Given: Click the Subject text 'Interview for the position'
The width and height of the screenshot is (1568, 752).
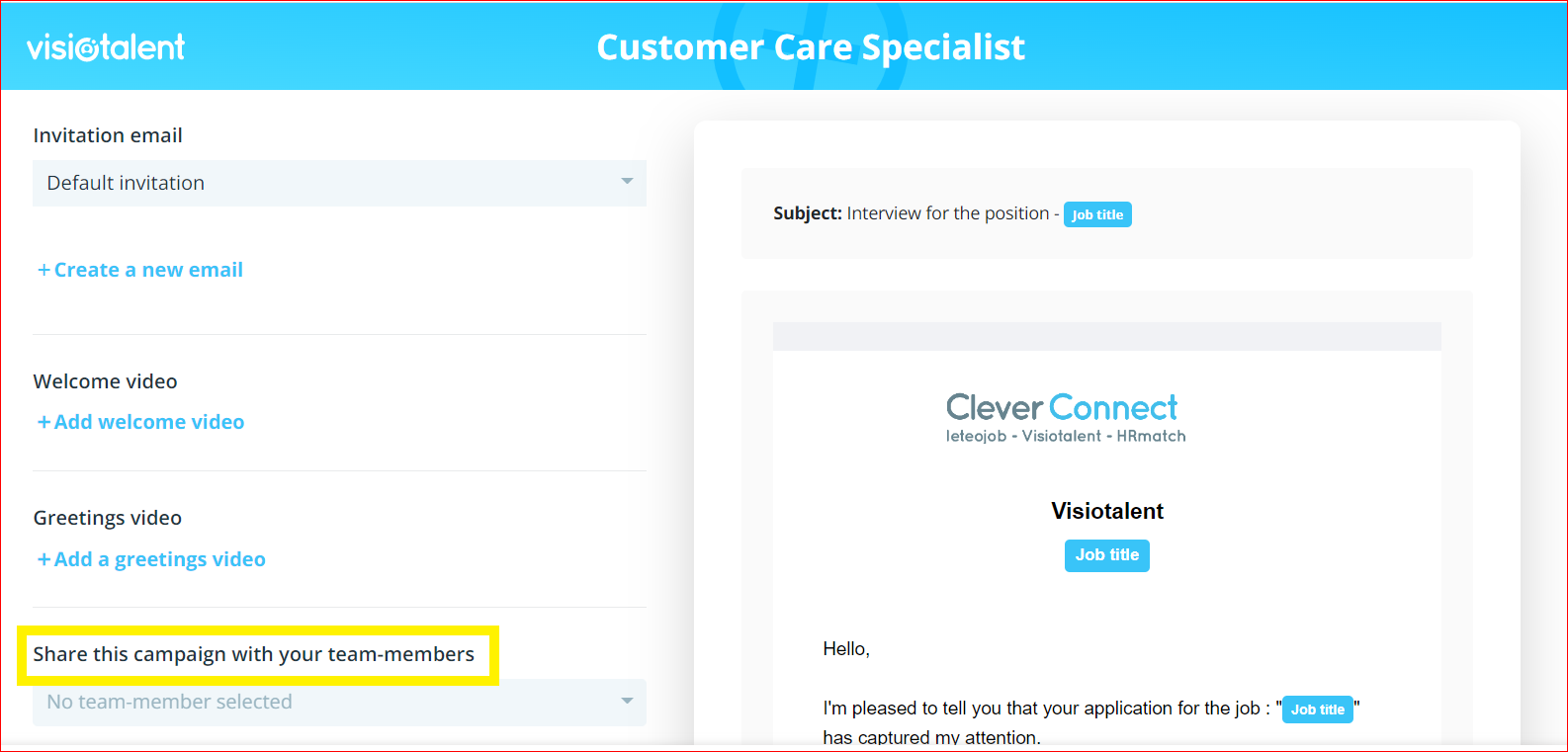Looking at the screenshot, I should click(947, 213).
